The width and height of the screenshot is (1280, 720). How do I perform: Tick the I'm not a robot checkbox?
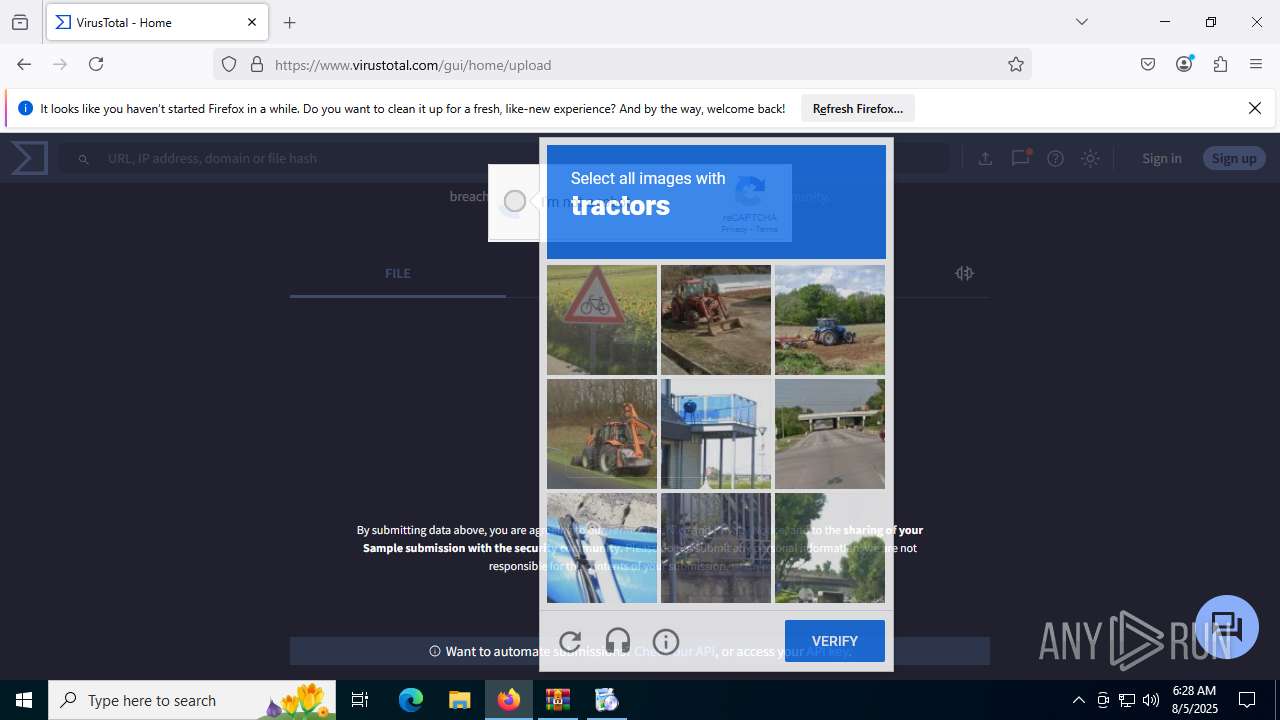[x=514, y=201]
